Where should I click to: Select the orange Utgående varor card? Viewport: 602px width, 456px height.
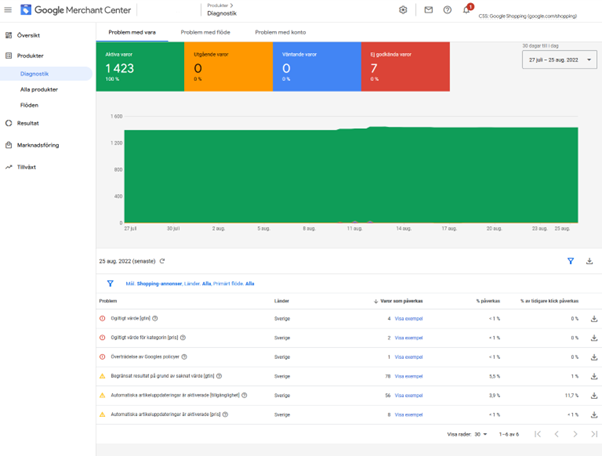click(x=228, y=67)
